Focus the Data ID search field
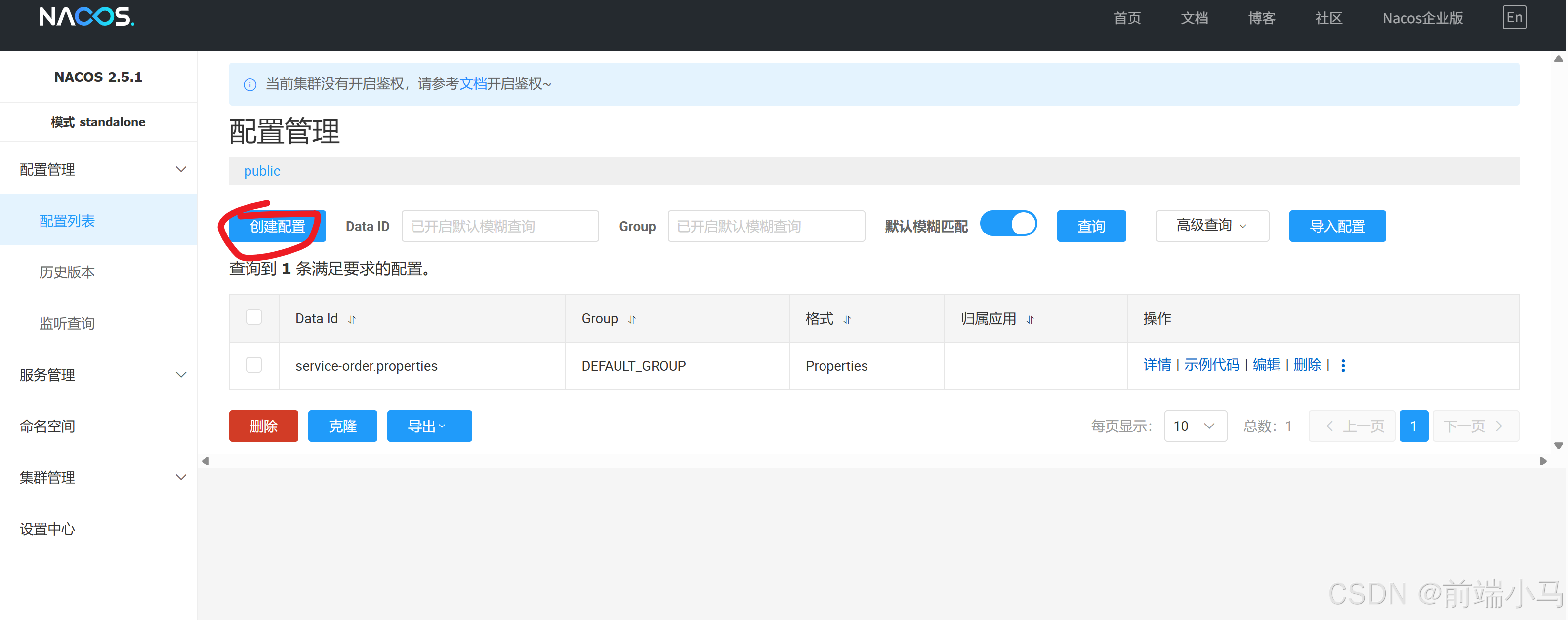Screen dimensions: 1568x620 coord(500,226)
